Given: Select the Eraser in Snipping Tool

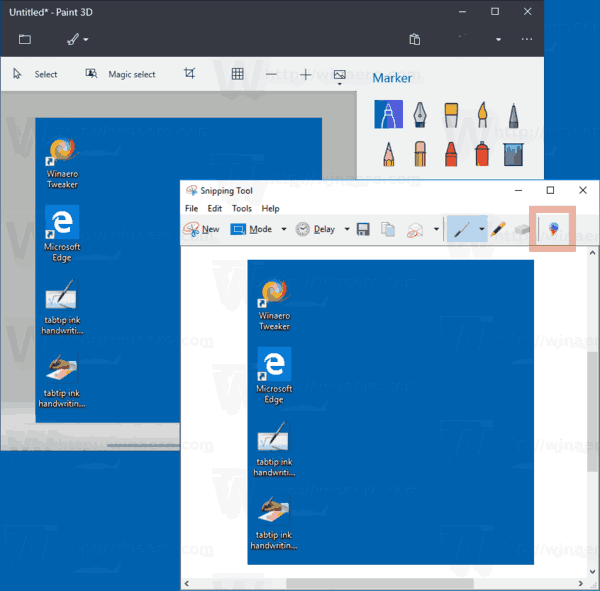Looking at the screenshot, I should click(x=522, y=229).
